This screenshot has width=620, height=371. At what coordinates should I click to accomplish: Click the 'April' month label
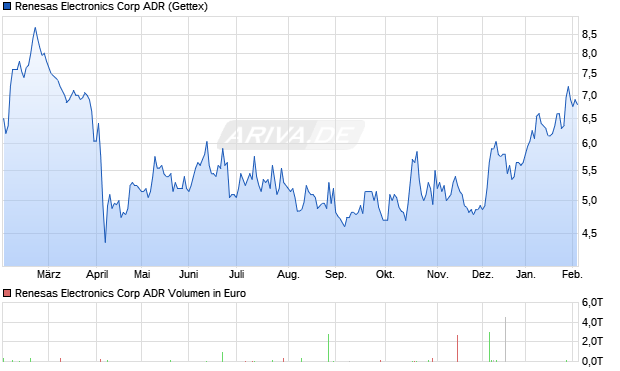[x=97, y=274]
